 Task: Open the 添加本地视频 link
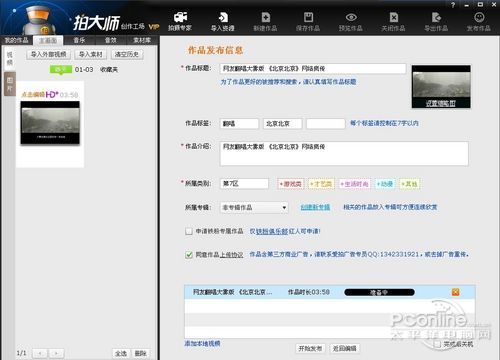202,343
